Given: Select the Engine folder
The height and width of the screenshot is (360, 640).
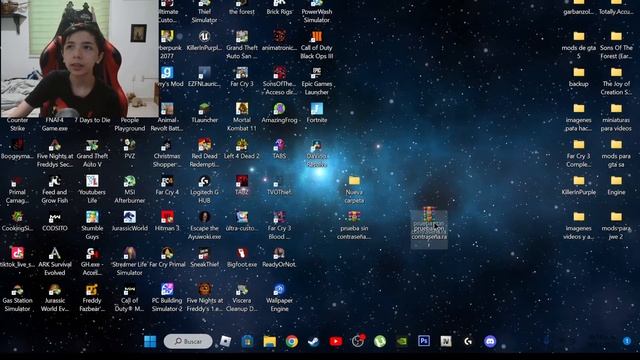Looking at the screenshot, I should point(616,185).
